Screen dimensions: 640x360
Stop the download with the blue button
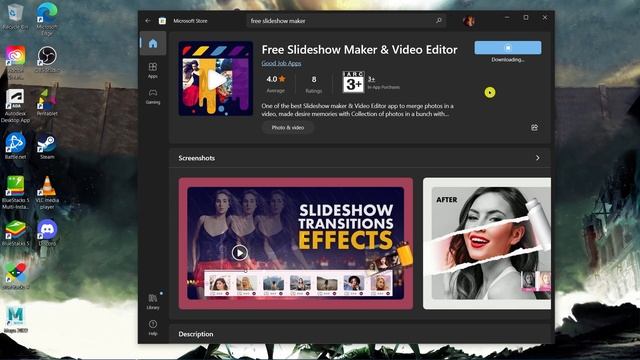tap(508, 48)
